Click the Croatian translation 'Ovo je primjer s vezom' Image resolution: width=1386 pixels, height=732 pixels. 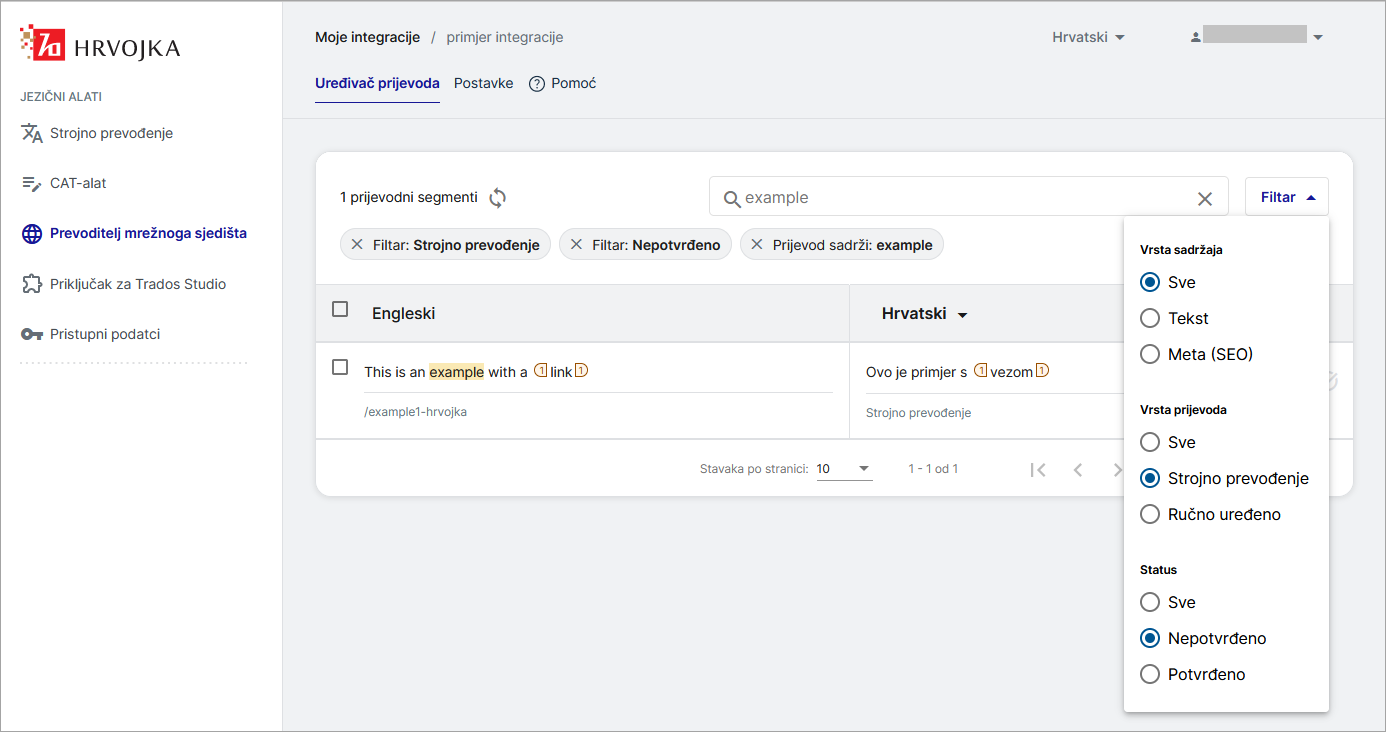[x=957, y=372]
